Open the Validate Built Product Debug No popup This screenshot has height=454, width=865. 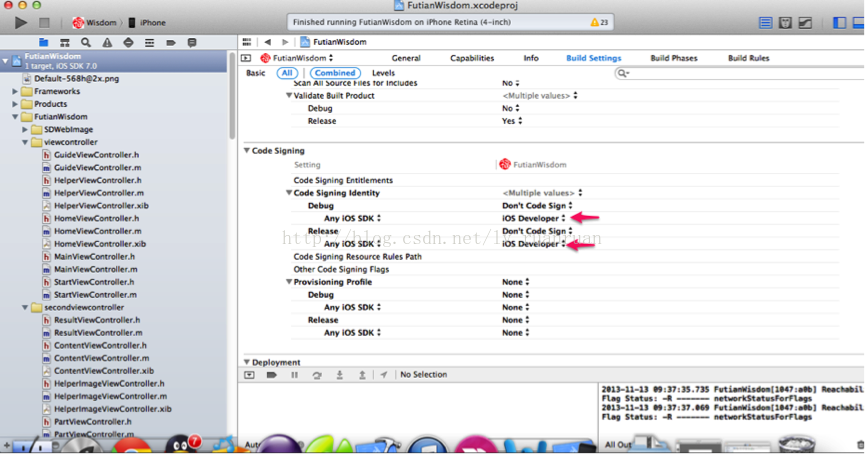(x=510, y=108)
